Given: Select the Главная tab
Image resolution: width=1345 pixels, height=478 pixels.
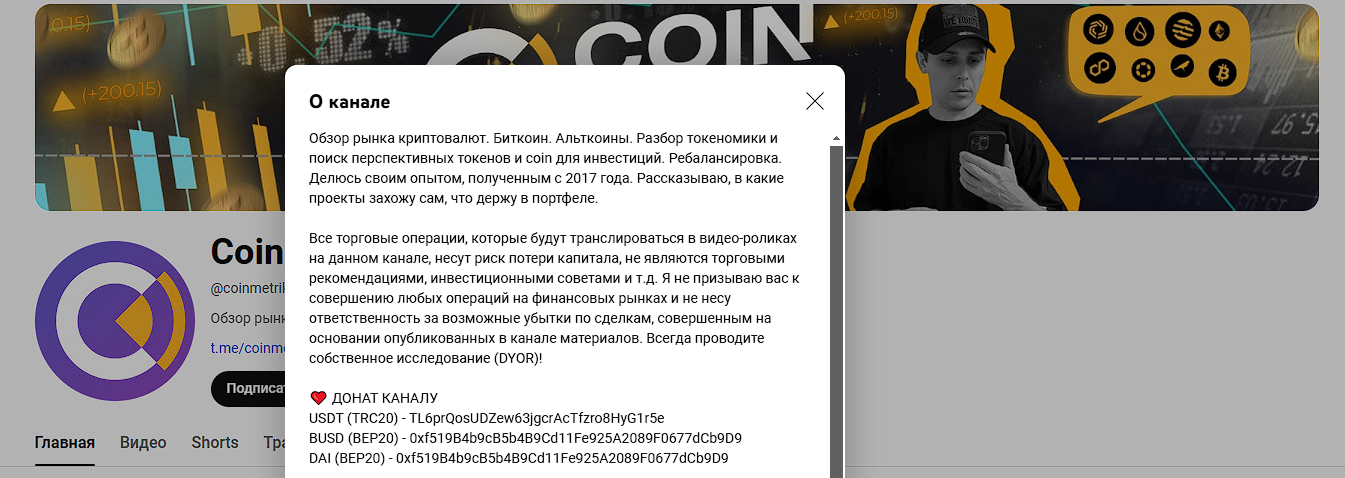Looking at the screenshot, I should 65,442.
